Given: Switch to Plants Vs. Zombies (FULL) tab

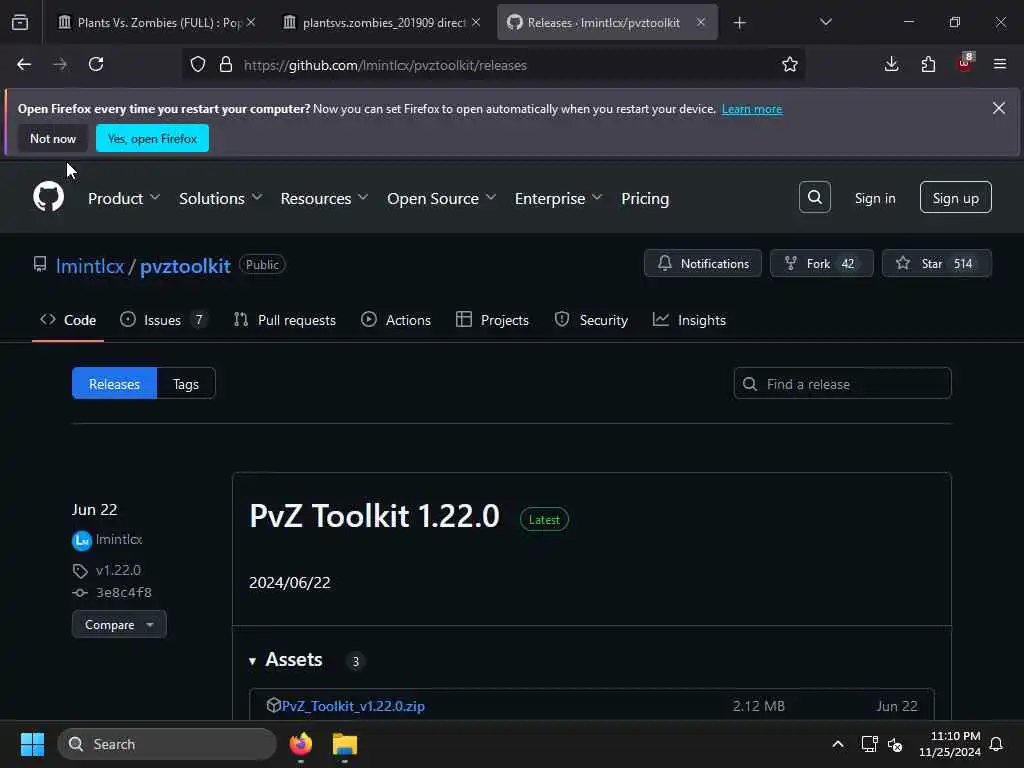Looking at the screenshot, I should pyautogui.click(x=157, y=23).
